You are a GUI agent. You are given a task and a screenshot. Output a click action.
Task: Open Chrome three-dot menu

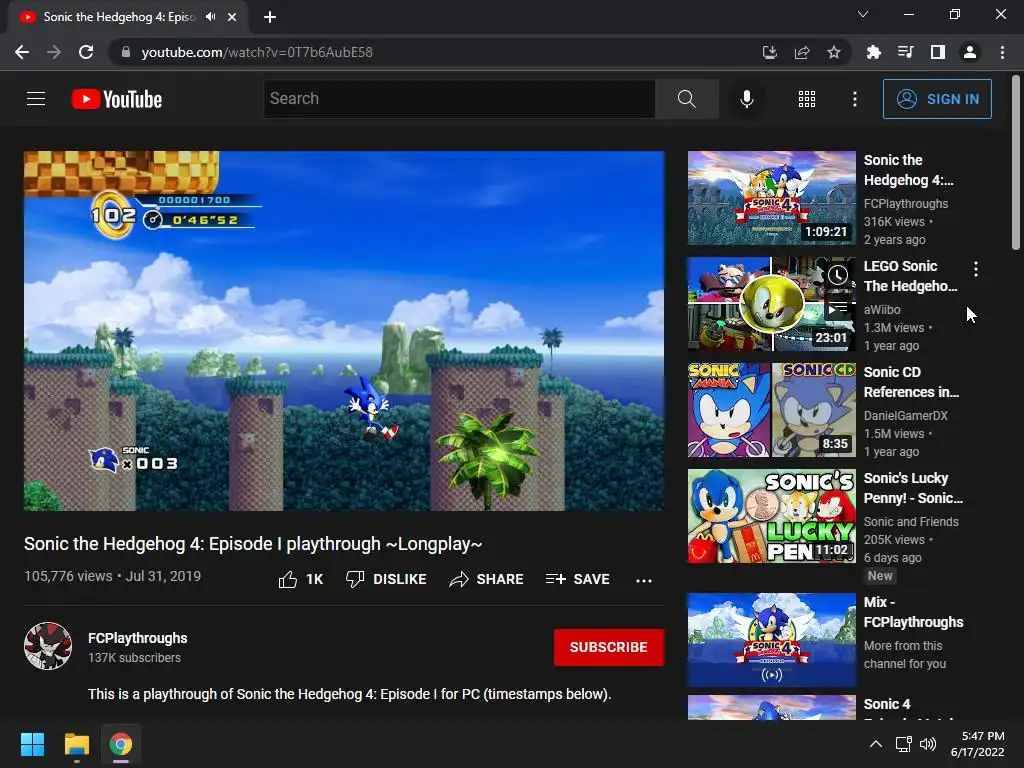[x=1002, y=52]
